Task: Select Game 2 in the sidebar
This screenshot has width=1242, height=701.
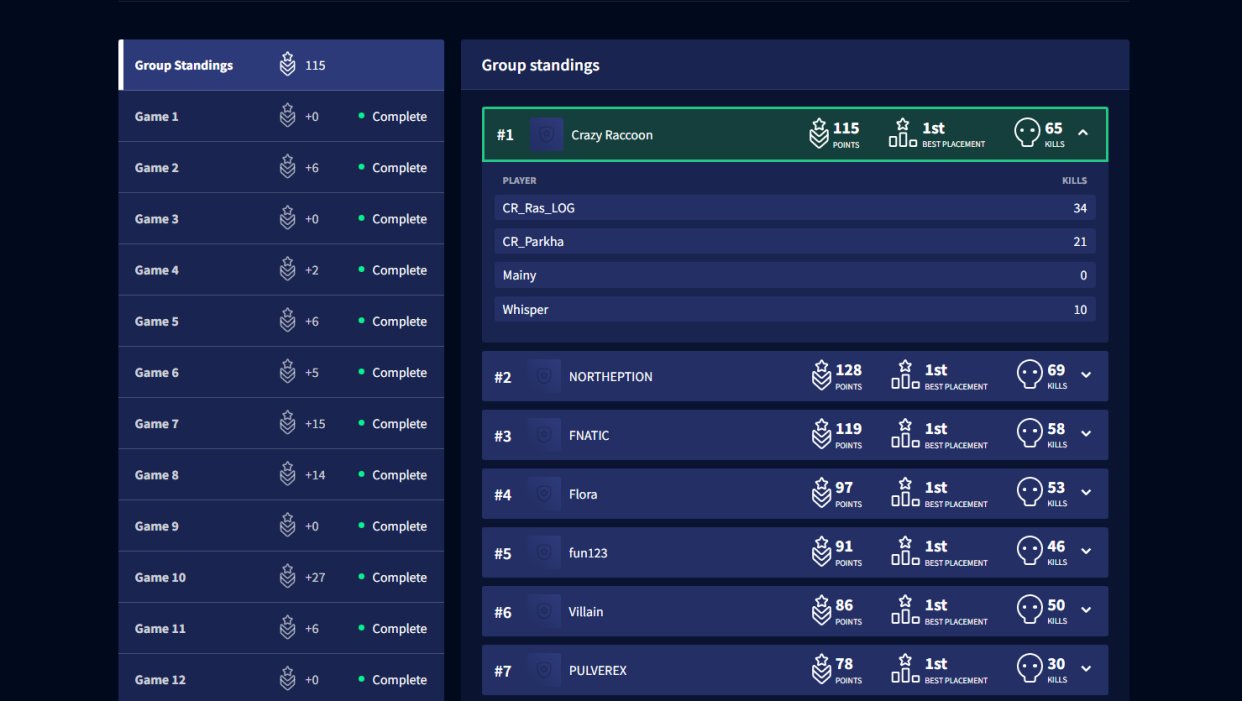Action: [281, 168]
